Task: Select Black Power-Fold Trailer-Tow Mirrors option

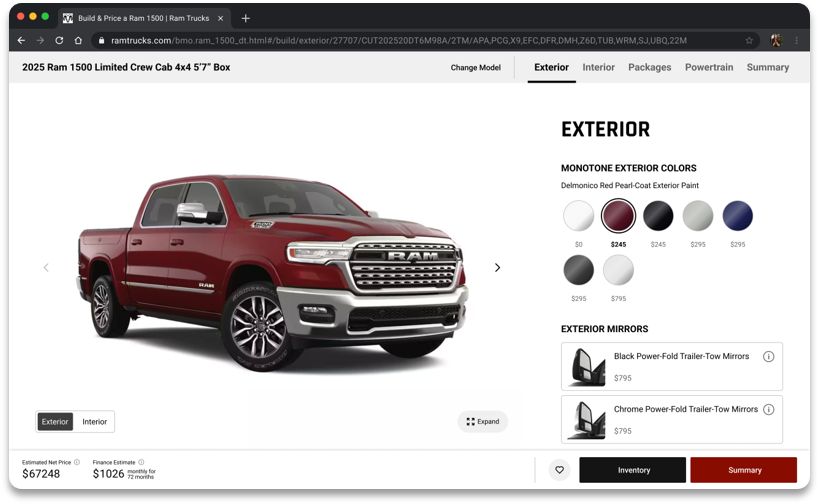Action: click(x=672, y=367)
